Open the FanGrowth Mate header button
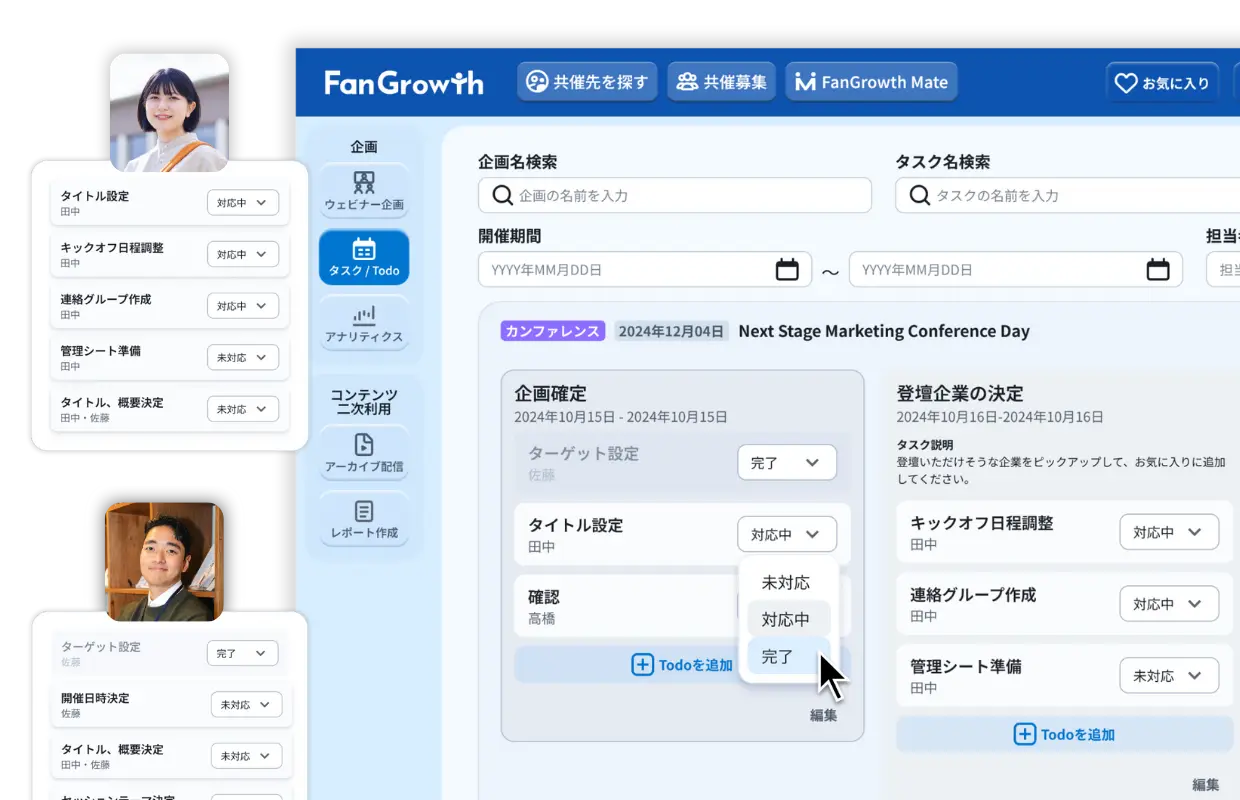 871,82
